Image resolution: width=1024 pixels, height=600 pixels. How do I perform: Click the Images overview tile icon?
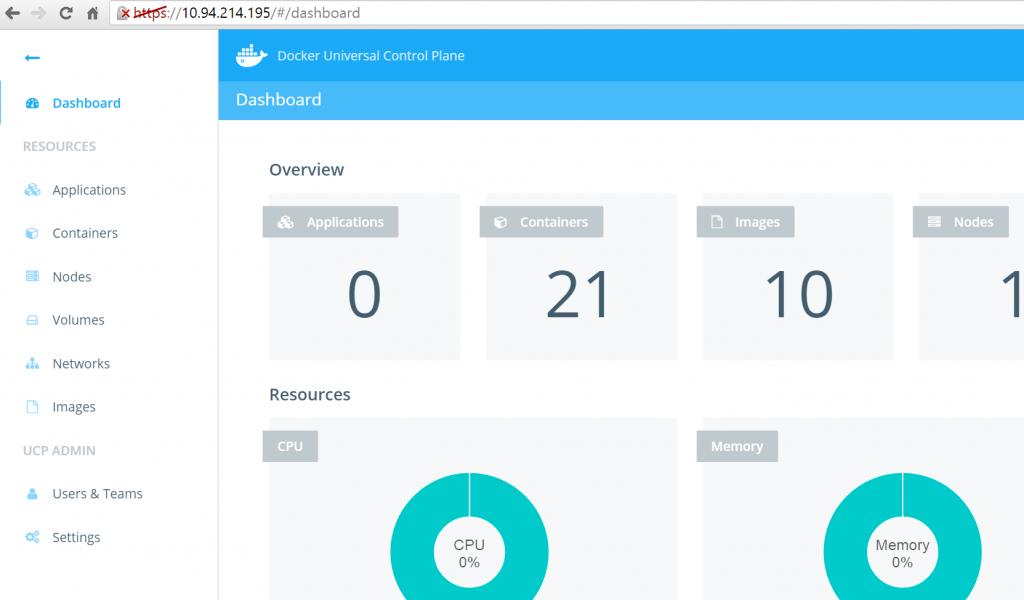(x=716, y=221)
